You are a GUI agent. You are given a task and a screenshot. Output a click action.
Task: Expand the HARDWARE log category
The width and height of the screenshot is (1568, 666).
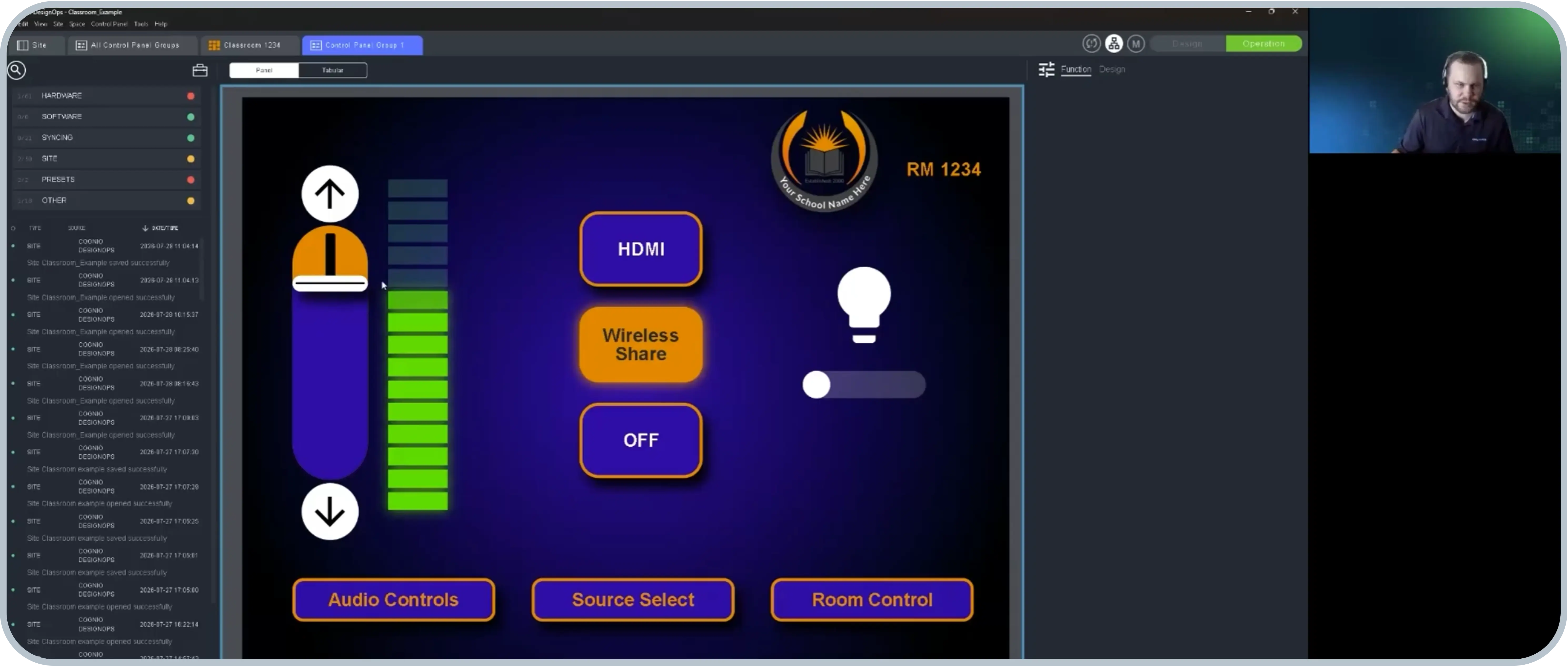coord(107,96)
